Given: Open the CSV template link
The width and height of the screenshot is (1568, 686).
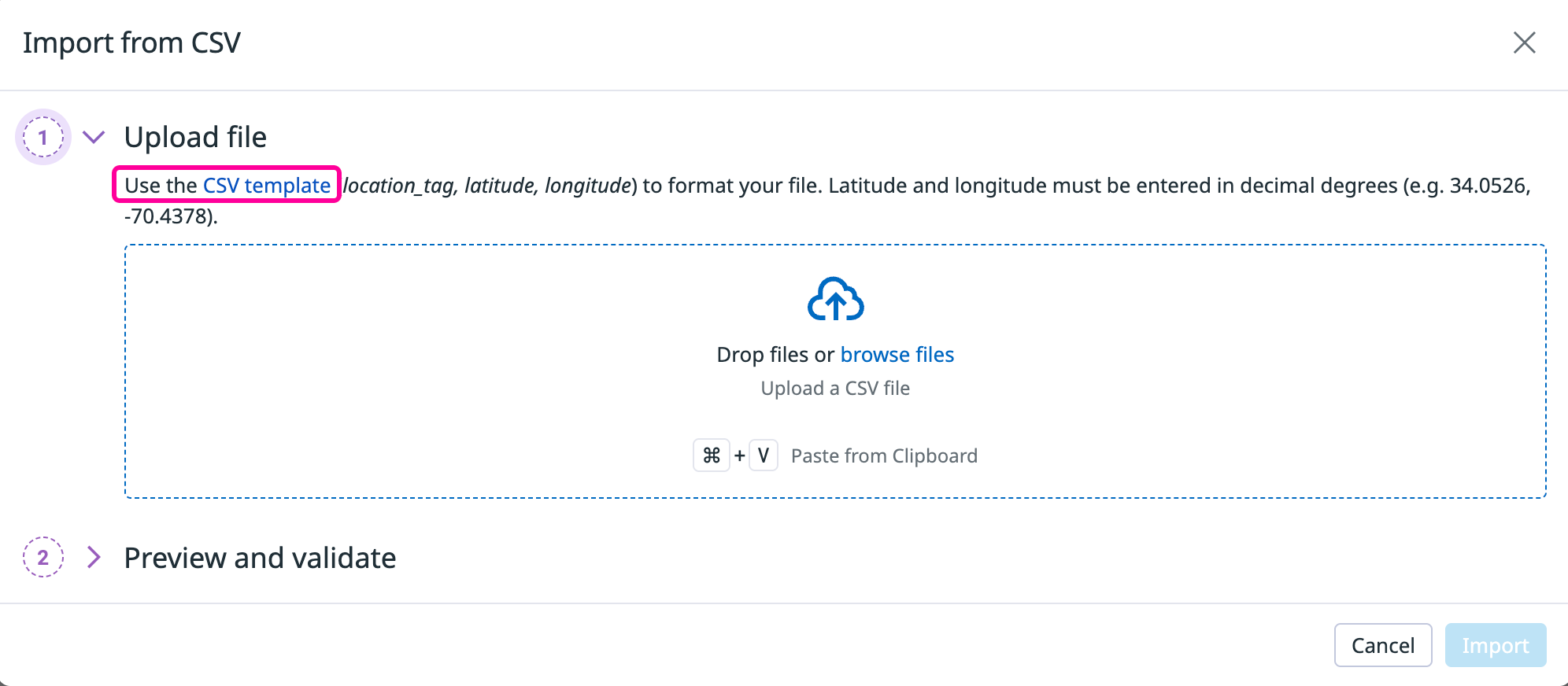Looking at the screenshot, I should coord(267,186).
